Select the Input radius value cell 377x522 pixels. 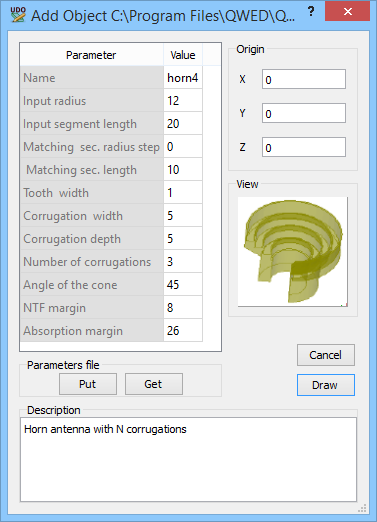(183, 101)
